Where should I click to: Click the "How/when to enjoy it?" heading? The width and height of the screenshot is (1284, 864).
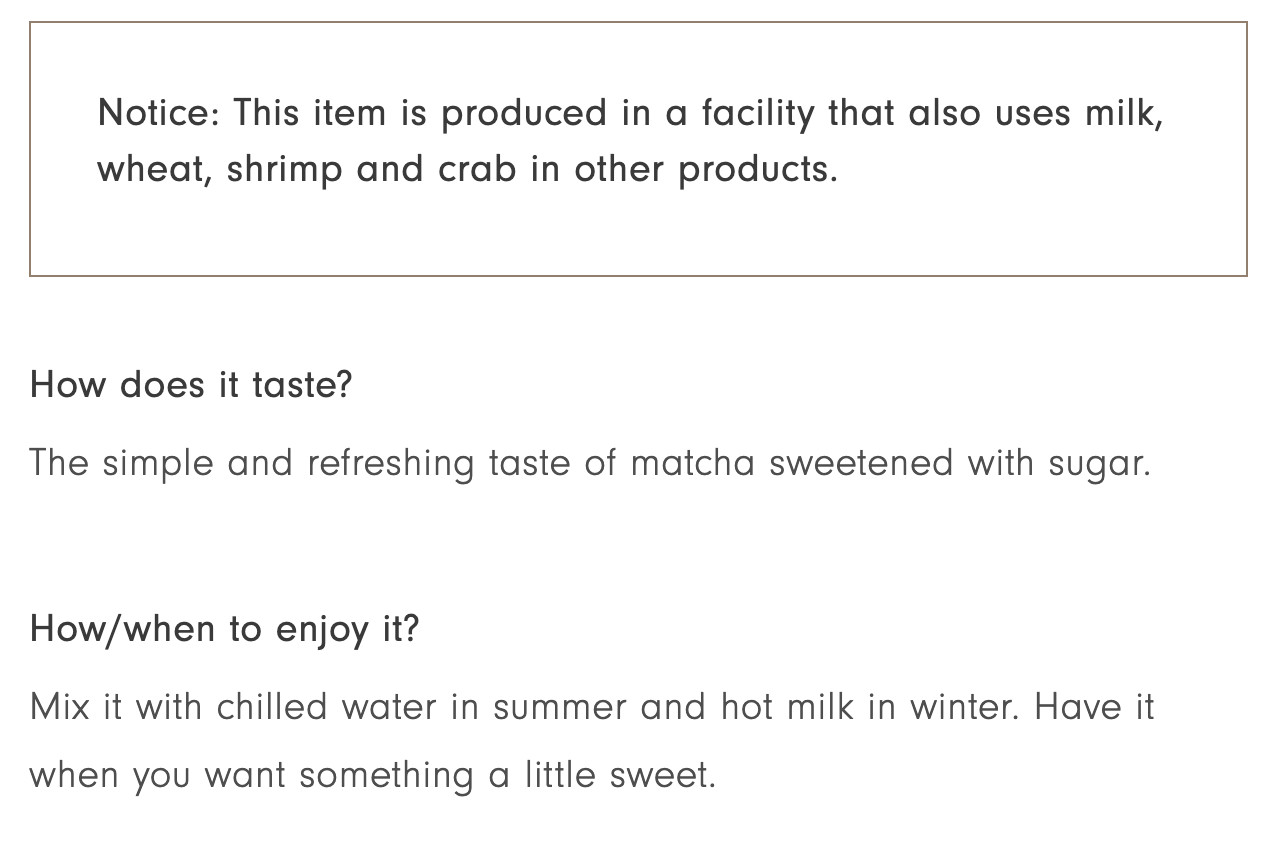[x=224, y=629]
